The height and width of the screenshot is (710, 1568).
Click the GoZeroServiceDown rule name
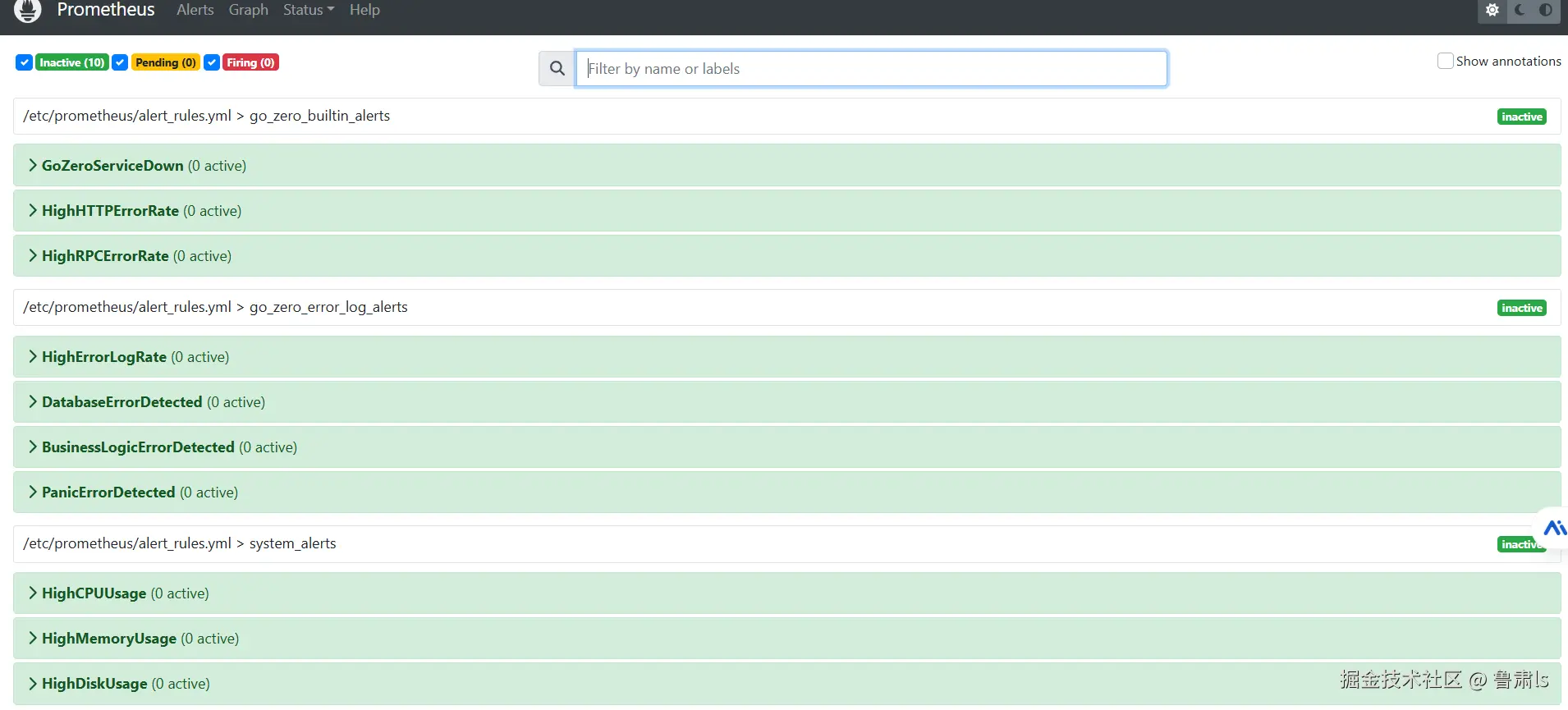(112, 165)
